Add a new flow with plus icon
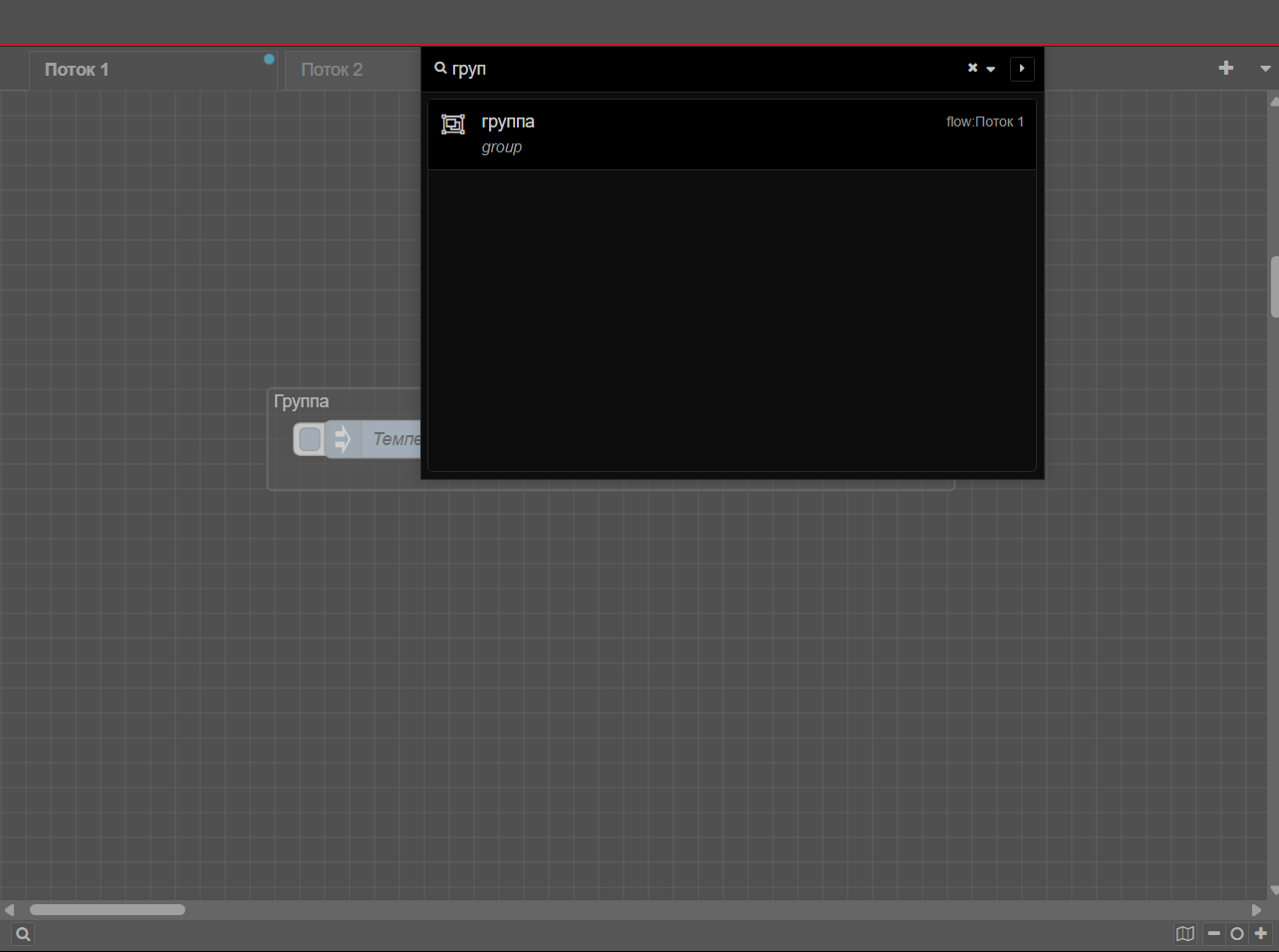 pos(1225,68)
